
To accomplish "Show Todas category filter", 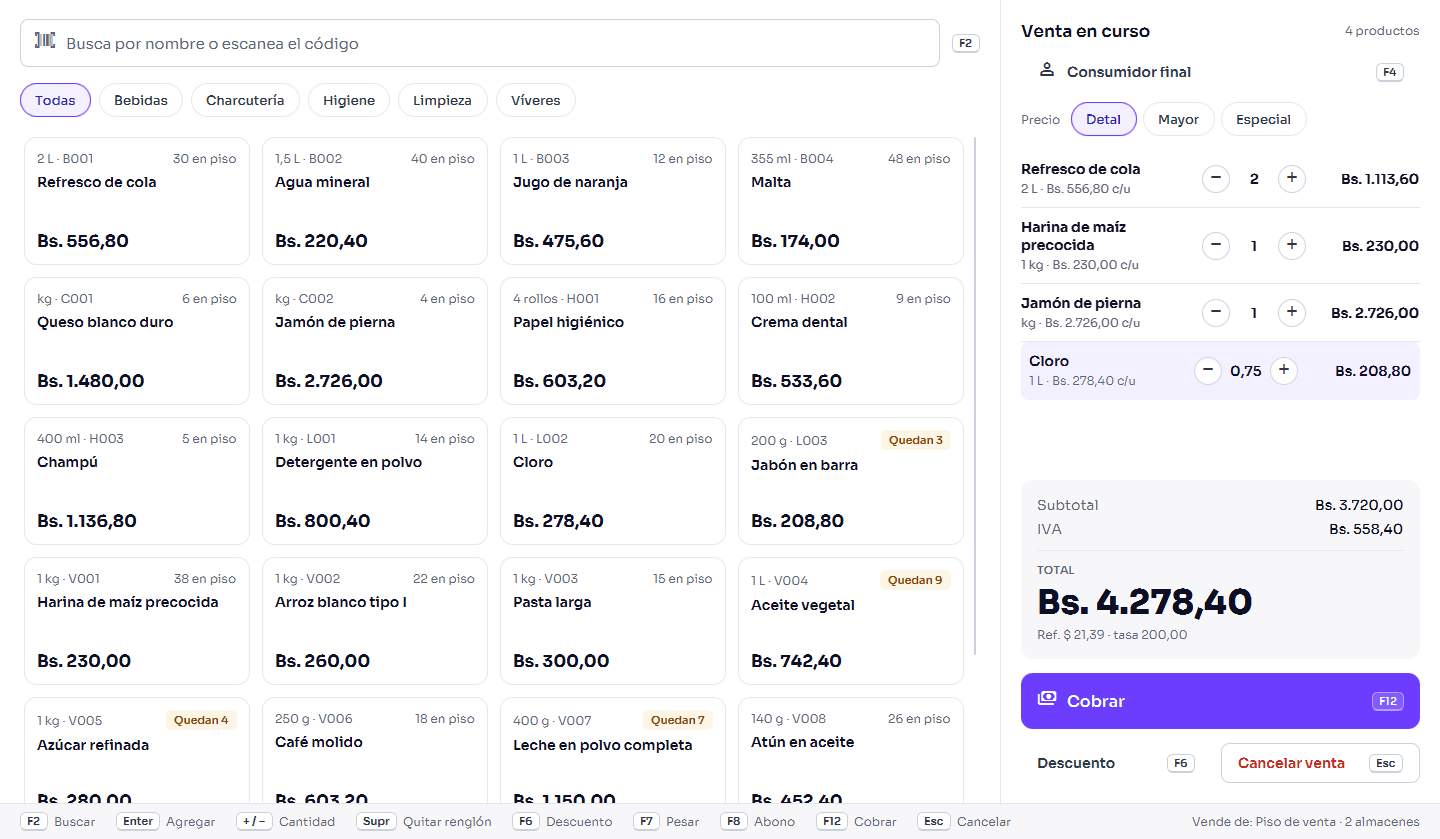I will click(x=55, y=100).
